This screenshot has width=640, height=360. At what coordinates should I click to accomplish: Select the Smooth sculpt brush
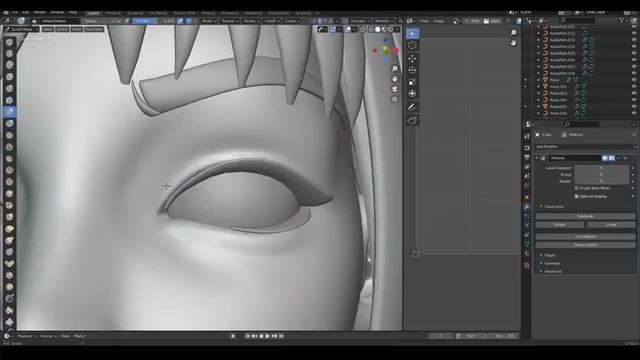tap(9, 147)
